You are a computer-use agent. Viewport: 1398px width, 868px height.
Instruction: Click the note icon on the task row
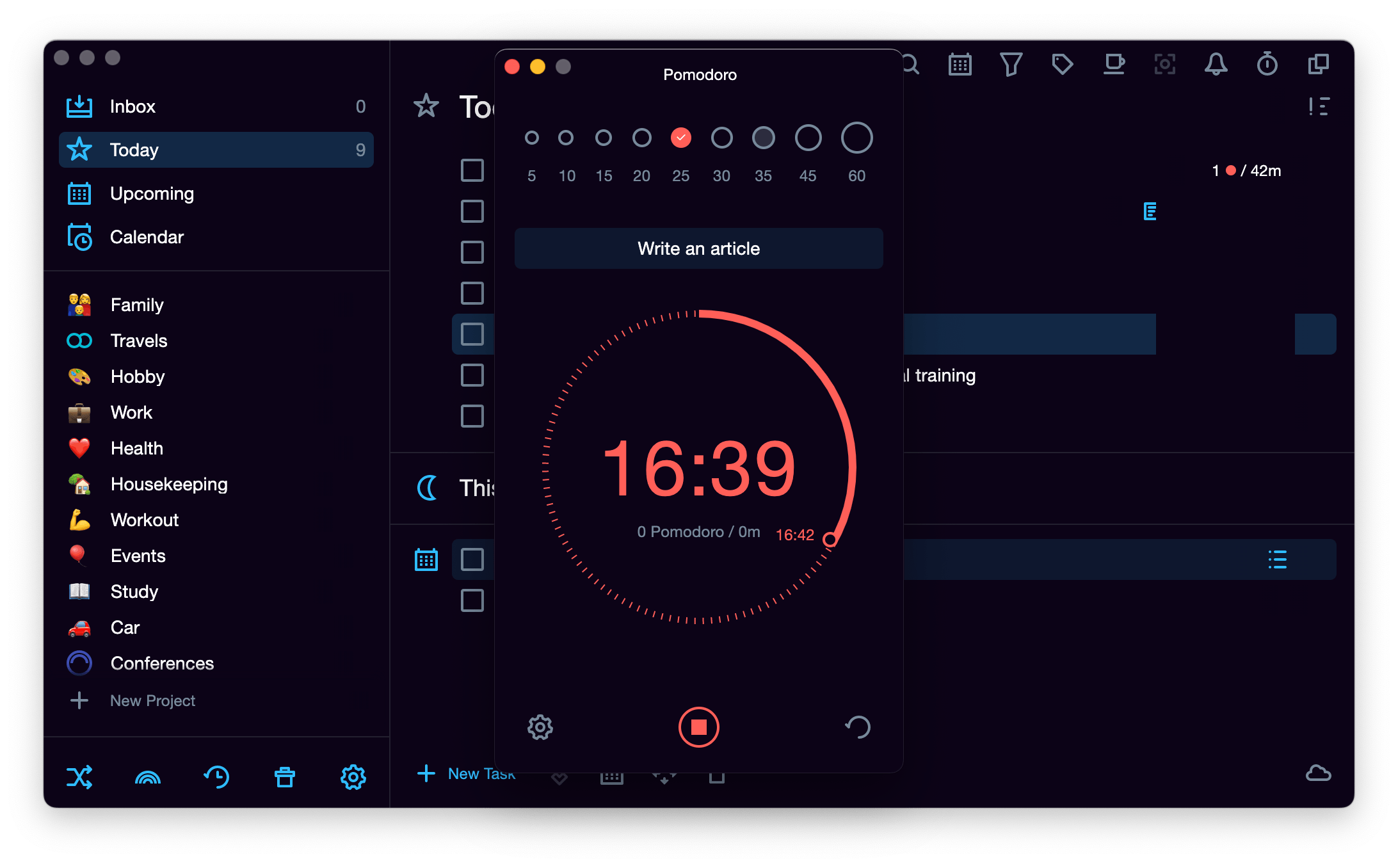[x=1150, y=211]
